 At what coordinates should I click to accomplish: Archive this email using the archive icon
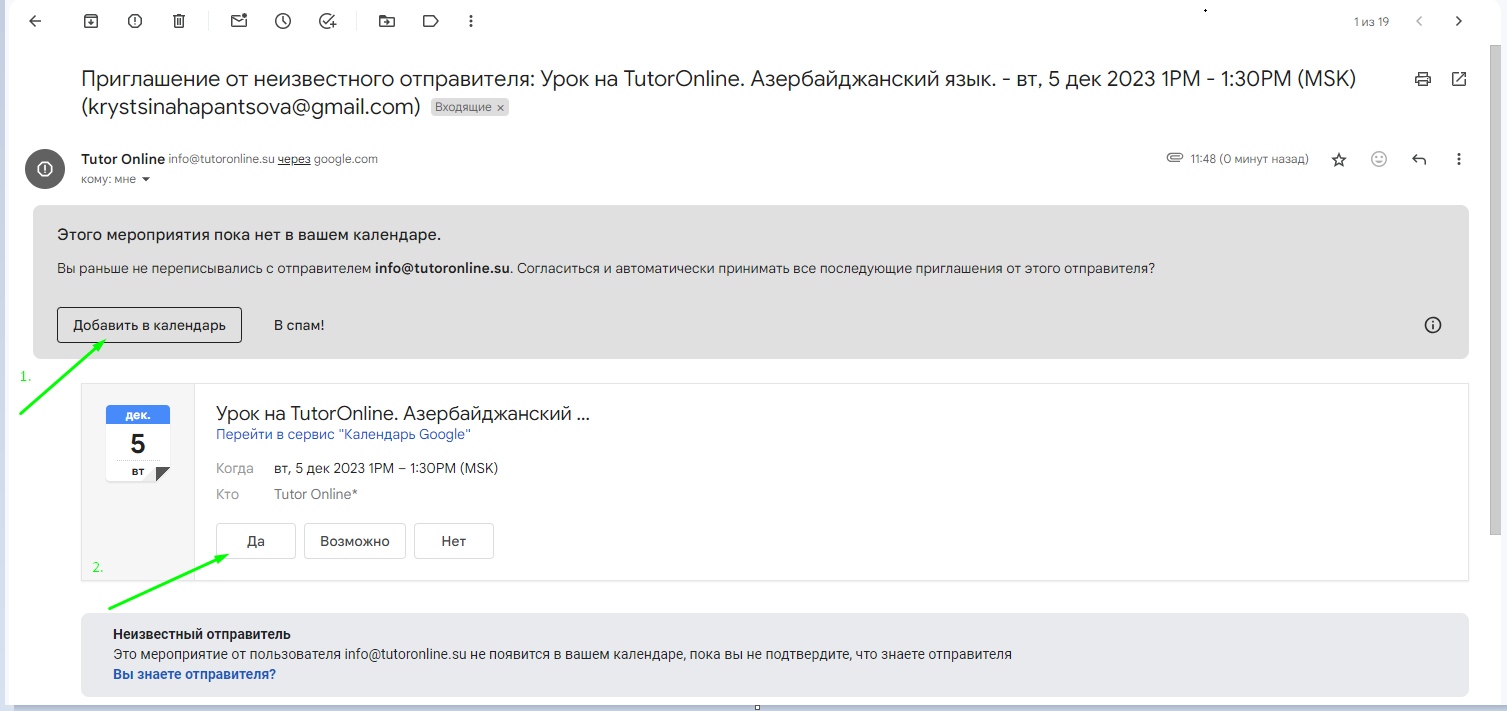pyautogui.click(x=91, y=21)
